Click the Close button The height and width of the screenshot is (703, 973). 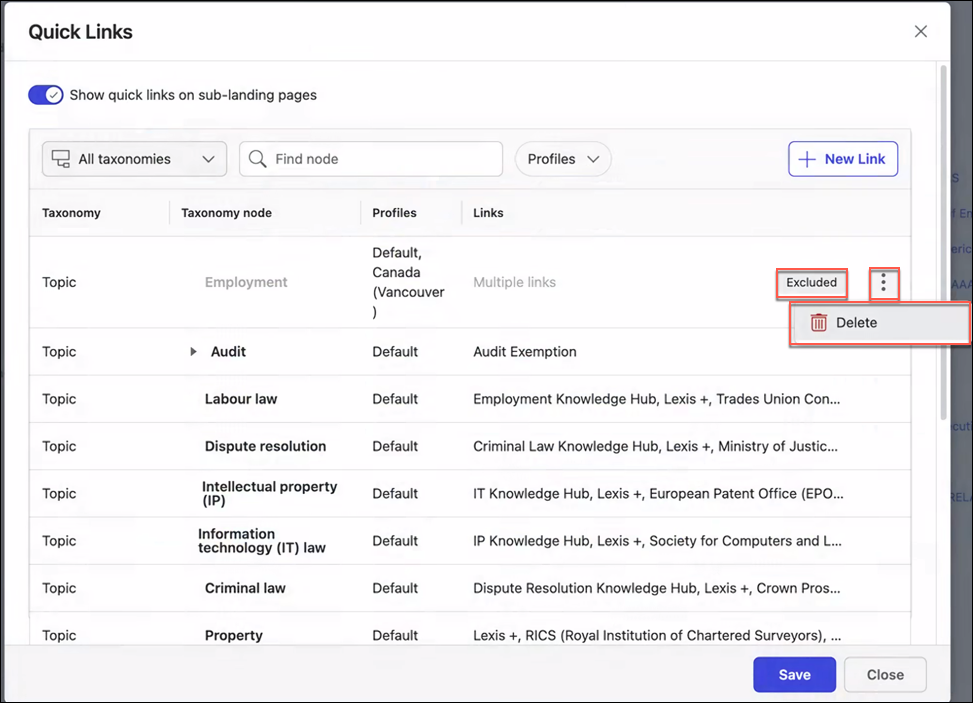pyautogui.click(x=885, y=674)
